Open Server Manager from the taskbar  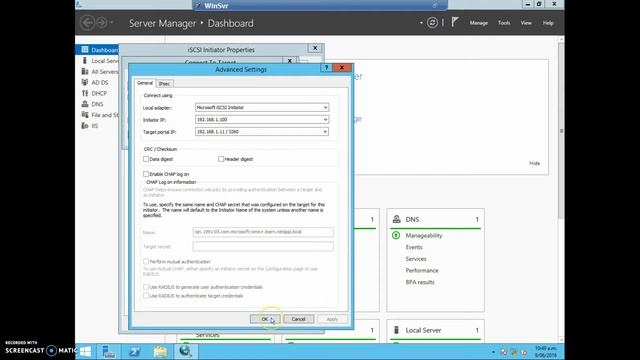pos(109,351)
